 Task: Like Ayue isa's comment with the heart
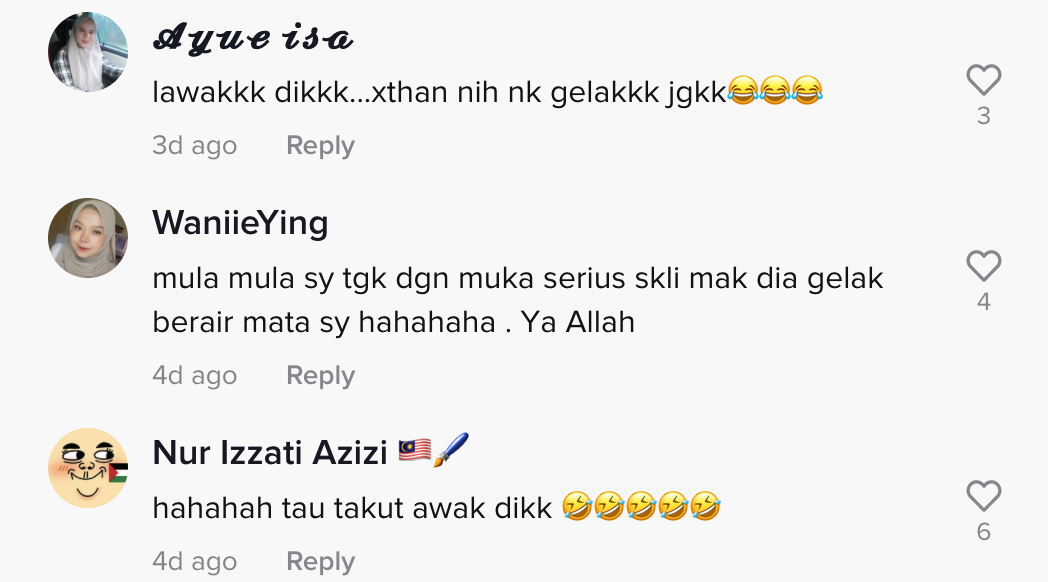point(983,80)
